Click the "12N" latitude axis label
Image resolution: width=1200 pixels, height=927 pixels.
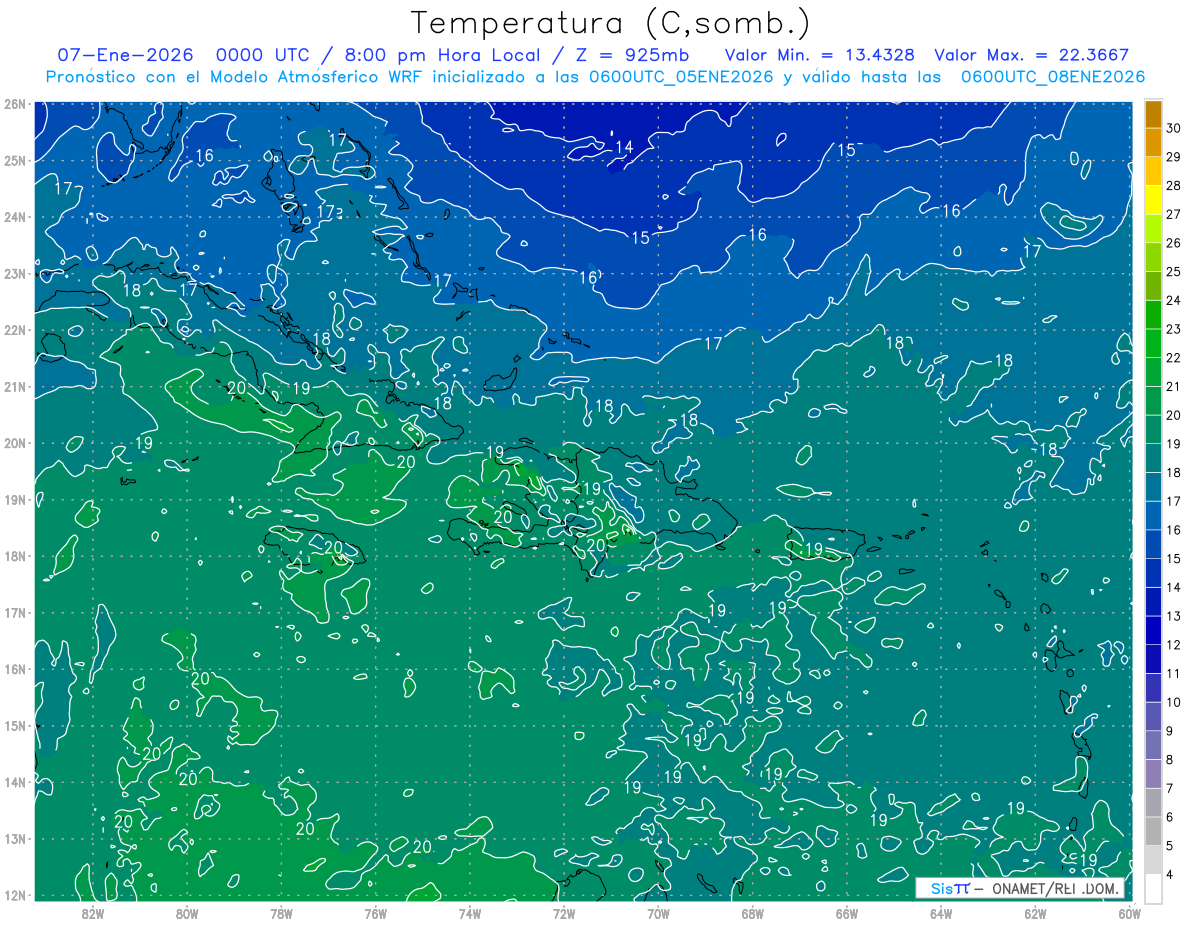(15, 895)
